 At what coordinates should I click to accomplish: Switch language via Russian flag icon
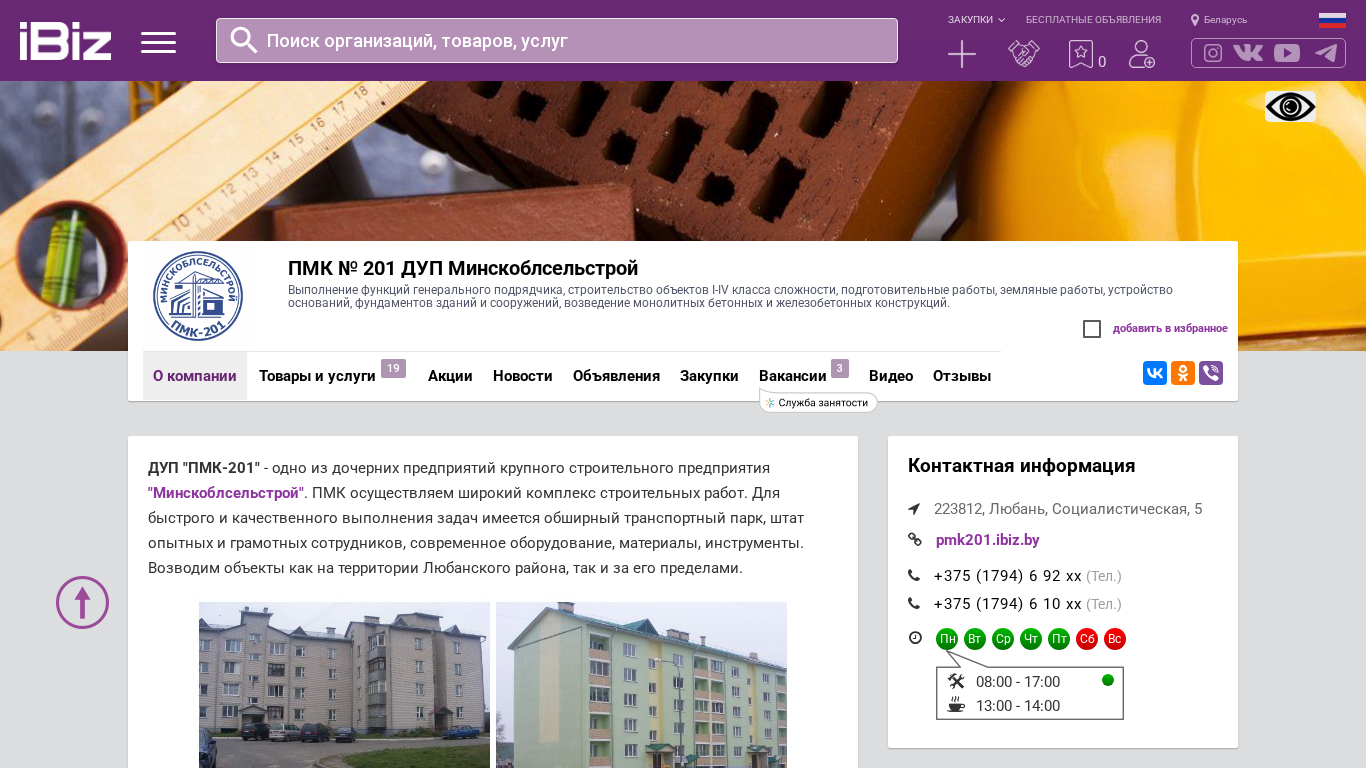tap(1332, 20)
